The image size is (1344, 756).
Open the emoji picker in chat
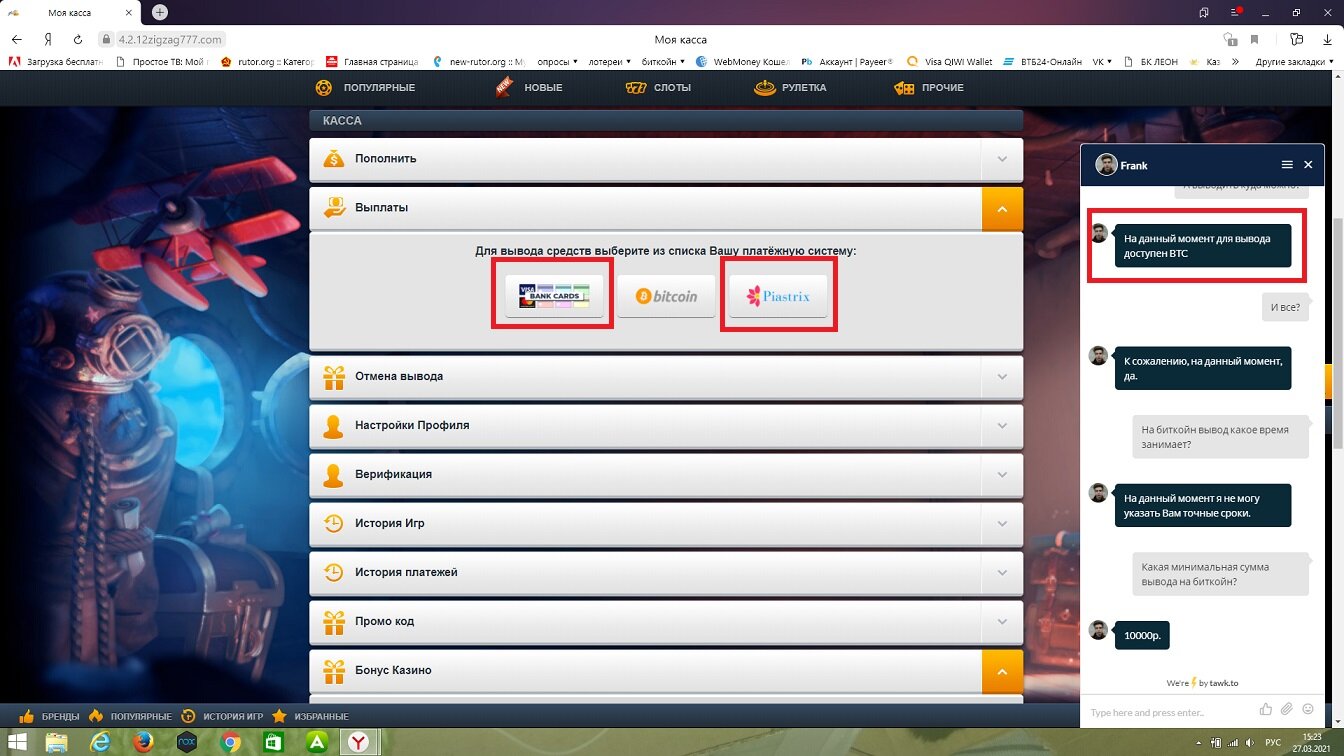1308,709
